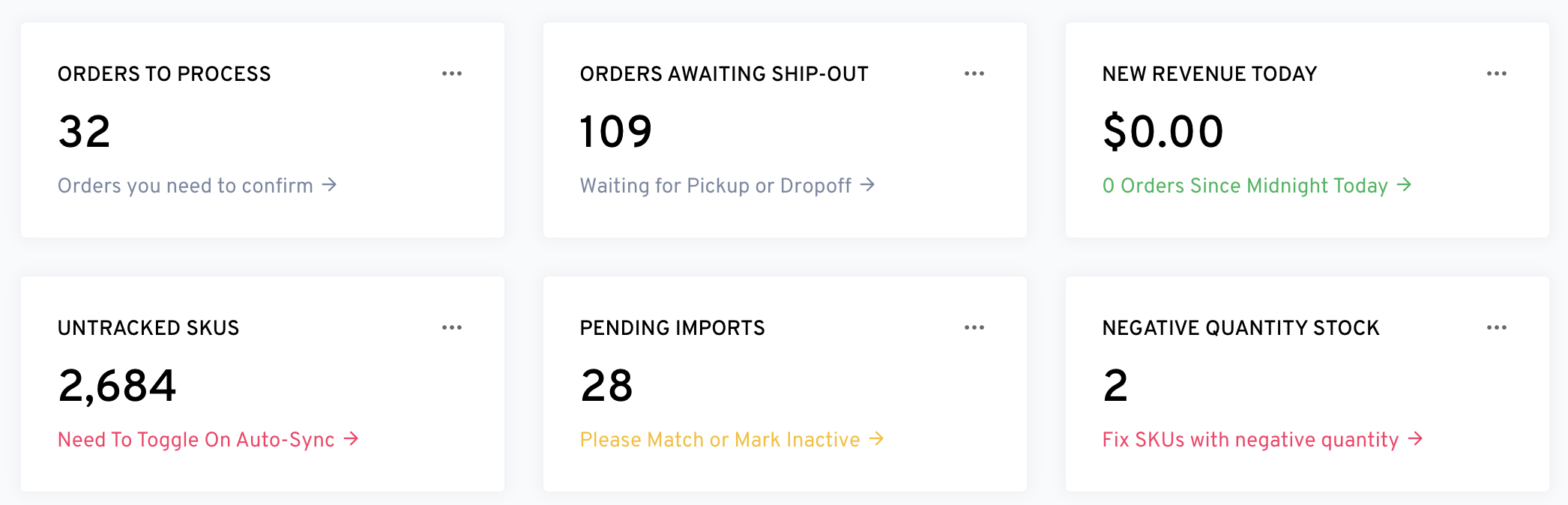The height and width of the screenshot is (505, 1568).
Task: Open the Orders To Process card options menu
Action: 452,73
